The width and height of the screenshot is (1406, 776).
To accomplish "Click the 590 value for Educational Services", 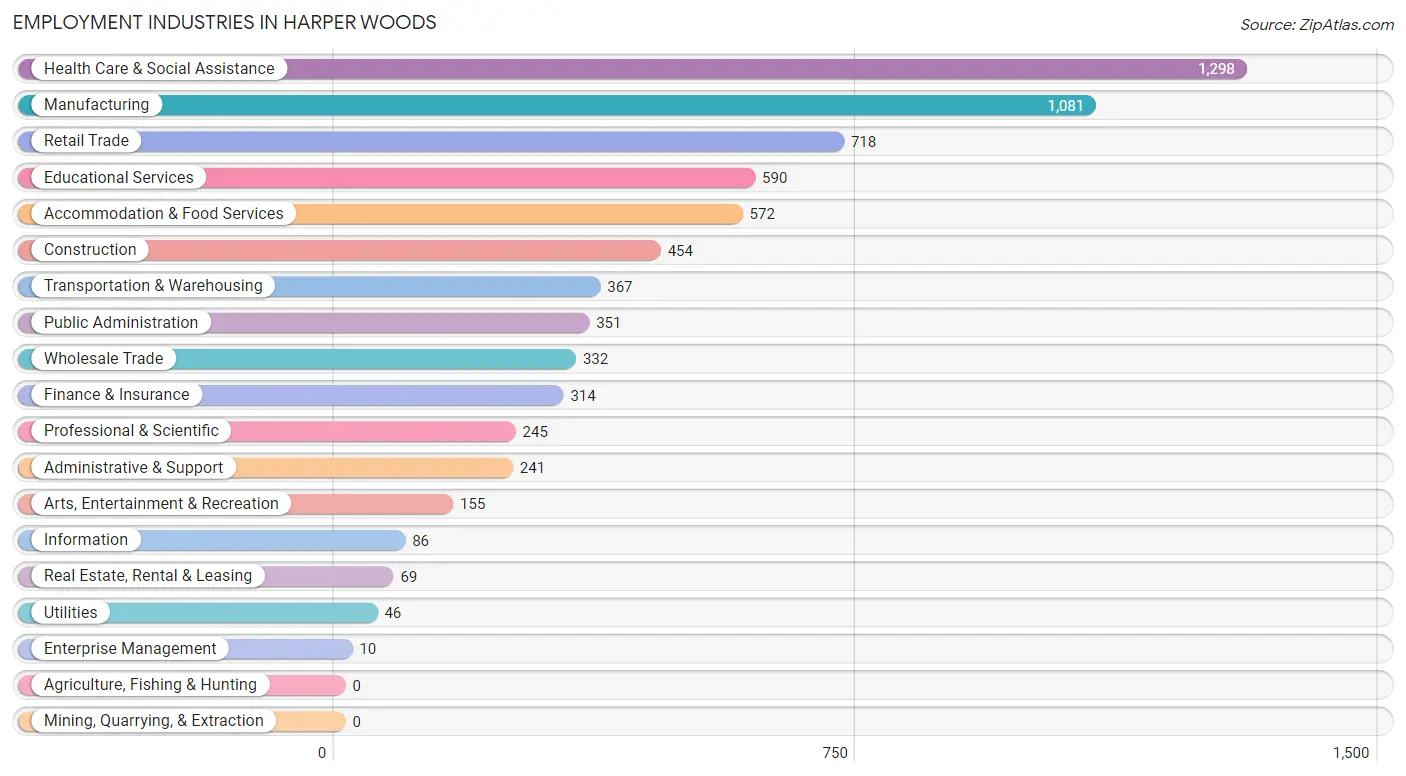I will [x=775, y=178].
